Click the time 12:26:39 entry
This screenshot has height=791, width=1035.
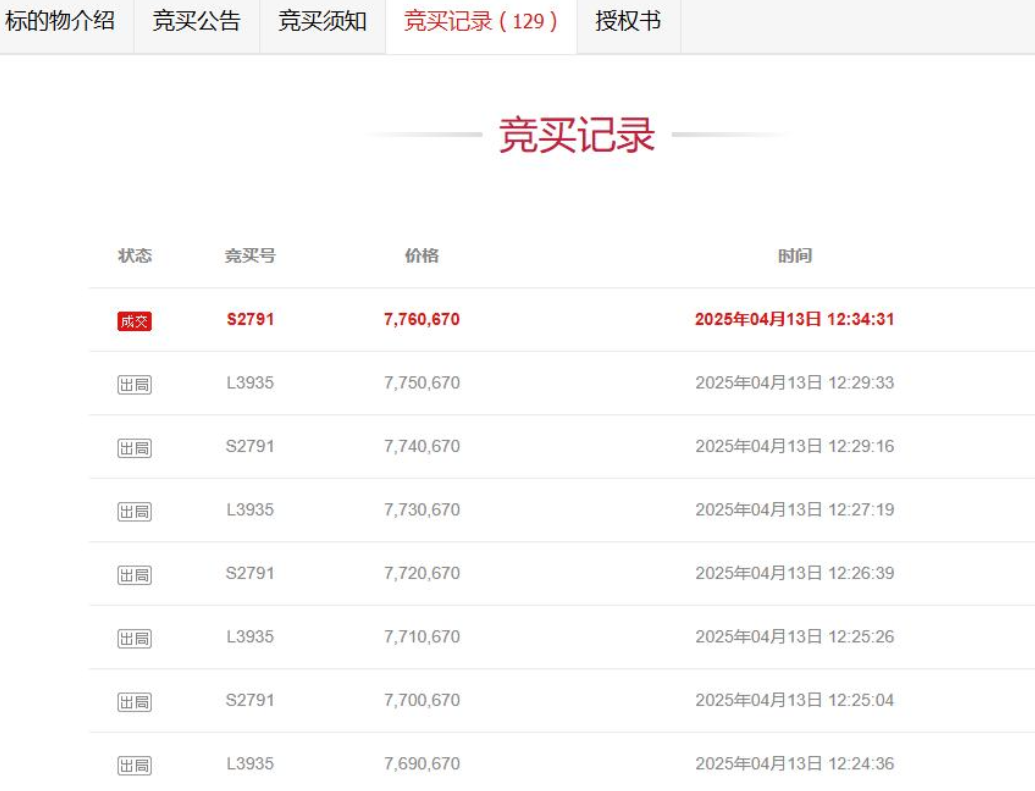click(x=795, y=572)
